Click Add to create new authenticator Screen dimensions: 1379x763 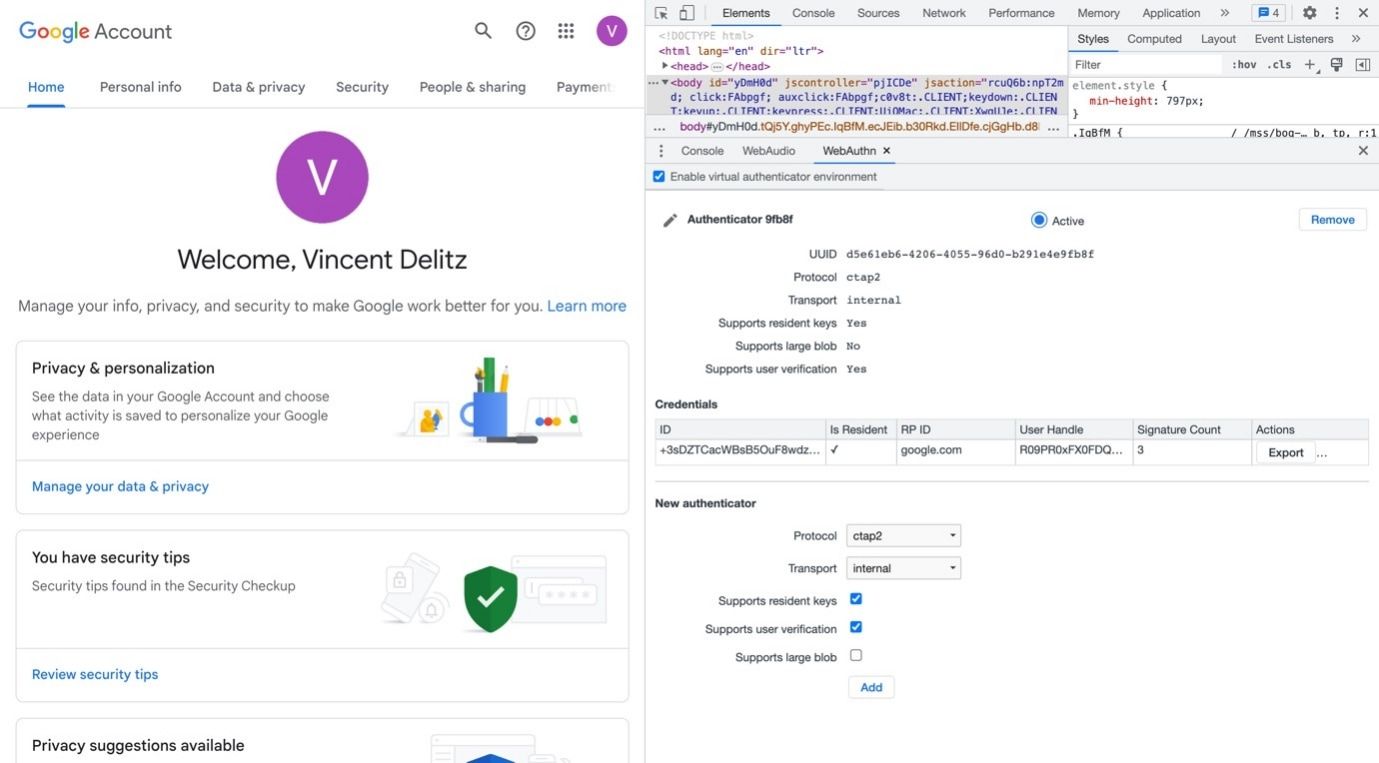(871, 687)
